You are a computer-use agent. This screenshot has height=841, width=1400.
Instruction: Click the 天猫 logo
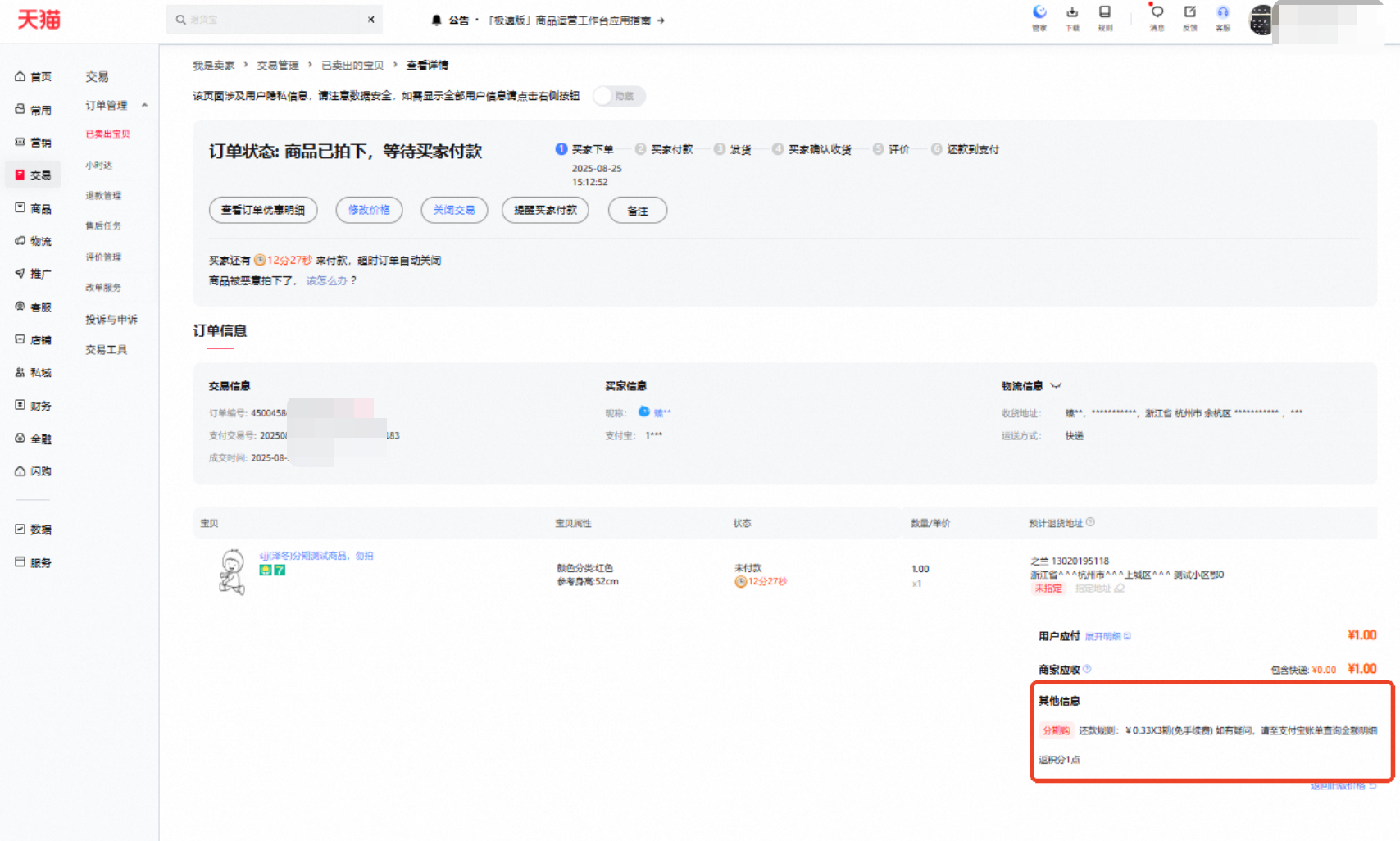coord(39,19)
